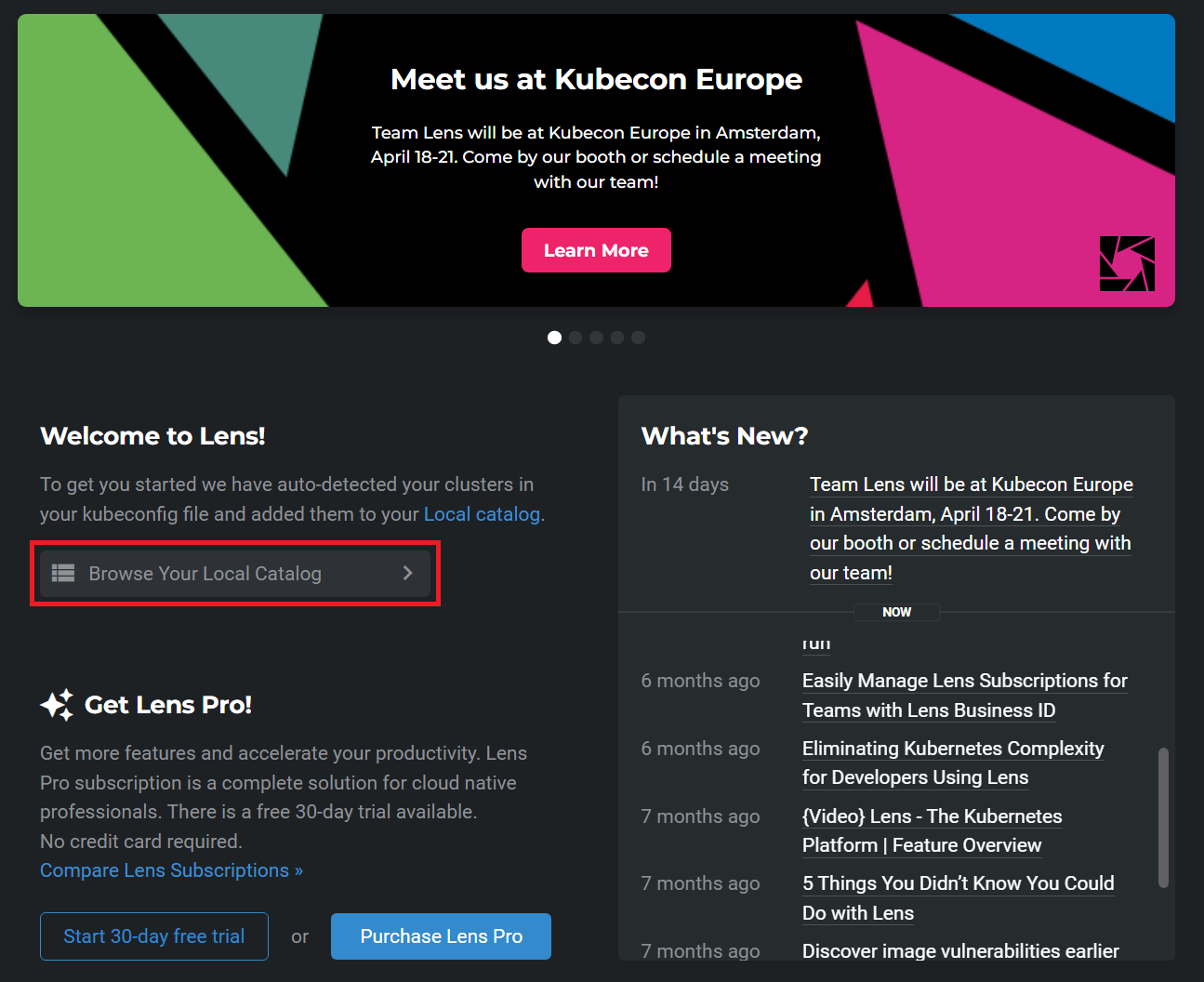Open the Eliminating Kubernetes Complexity article

[953, 763]
